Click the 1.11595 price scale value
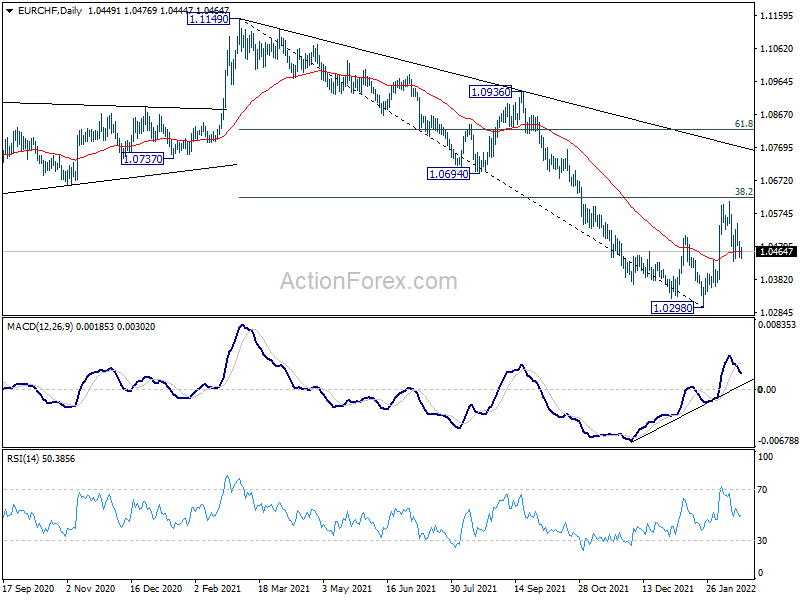Viewport: 800px width, 600px height. click(x=777, y=16)
